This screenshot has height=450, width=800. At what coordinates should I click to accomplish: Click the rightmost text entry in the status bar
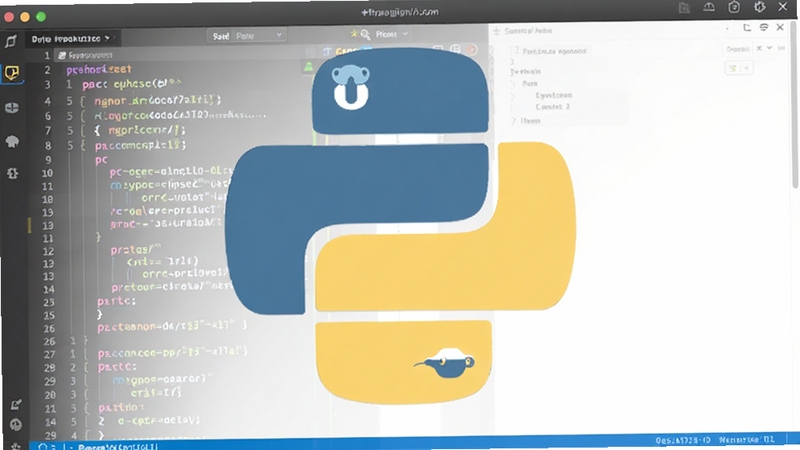click(x=746, y=440)
